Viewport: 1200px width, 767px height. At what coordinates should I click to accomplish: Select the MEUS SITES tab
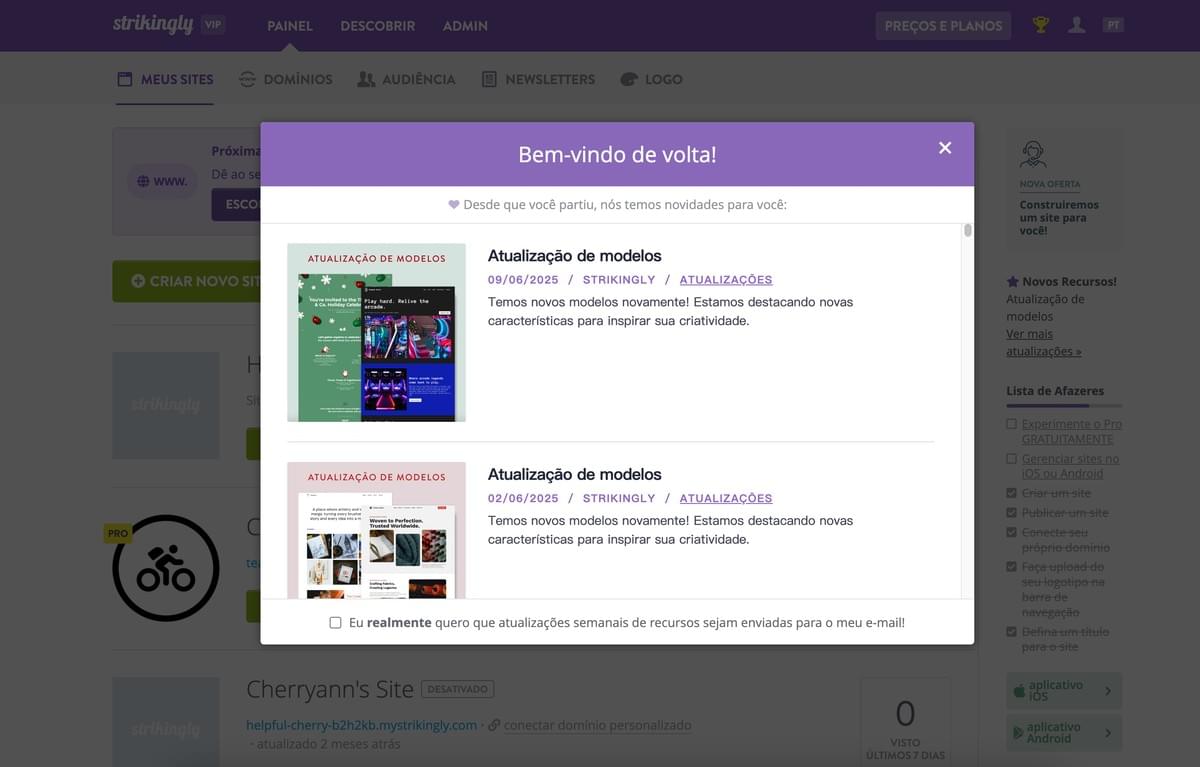click(165, 79)
